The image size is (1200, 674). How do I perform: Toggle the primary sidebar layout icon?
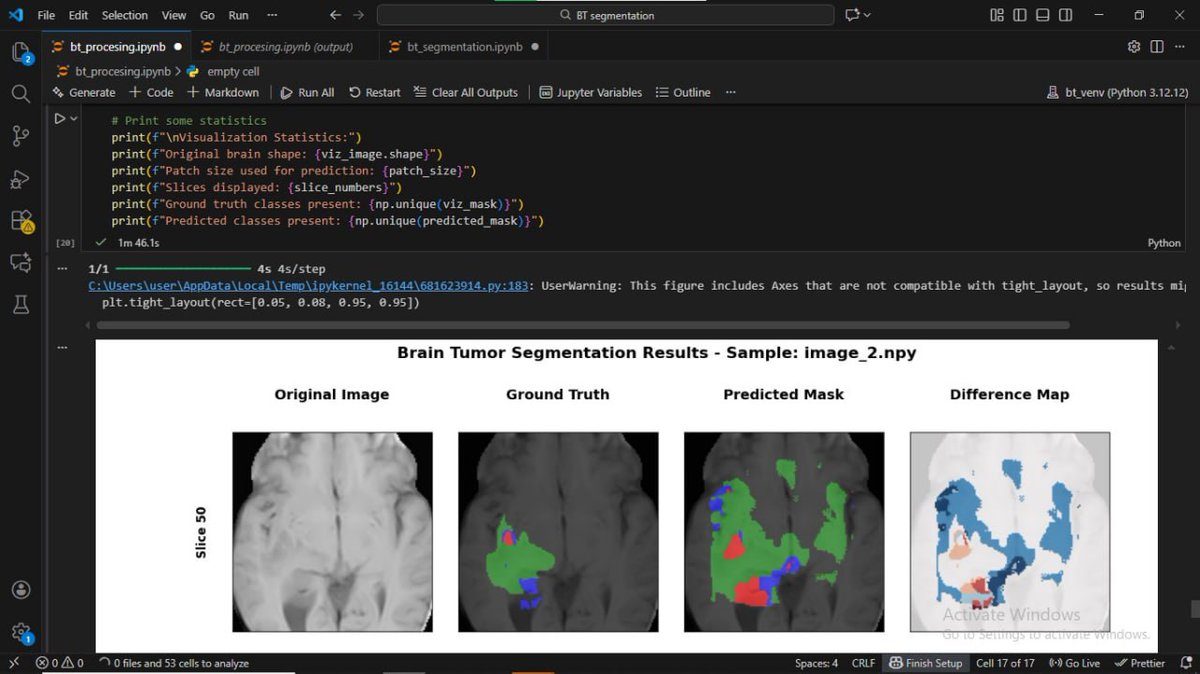pyautogui.click(x=1019, y=15)
